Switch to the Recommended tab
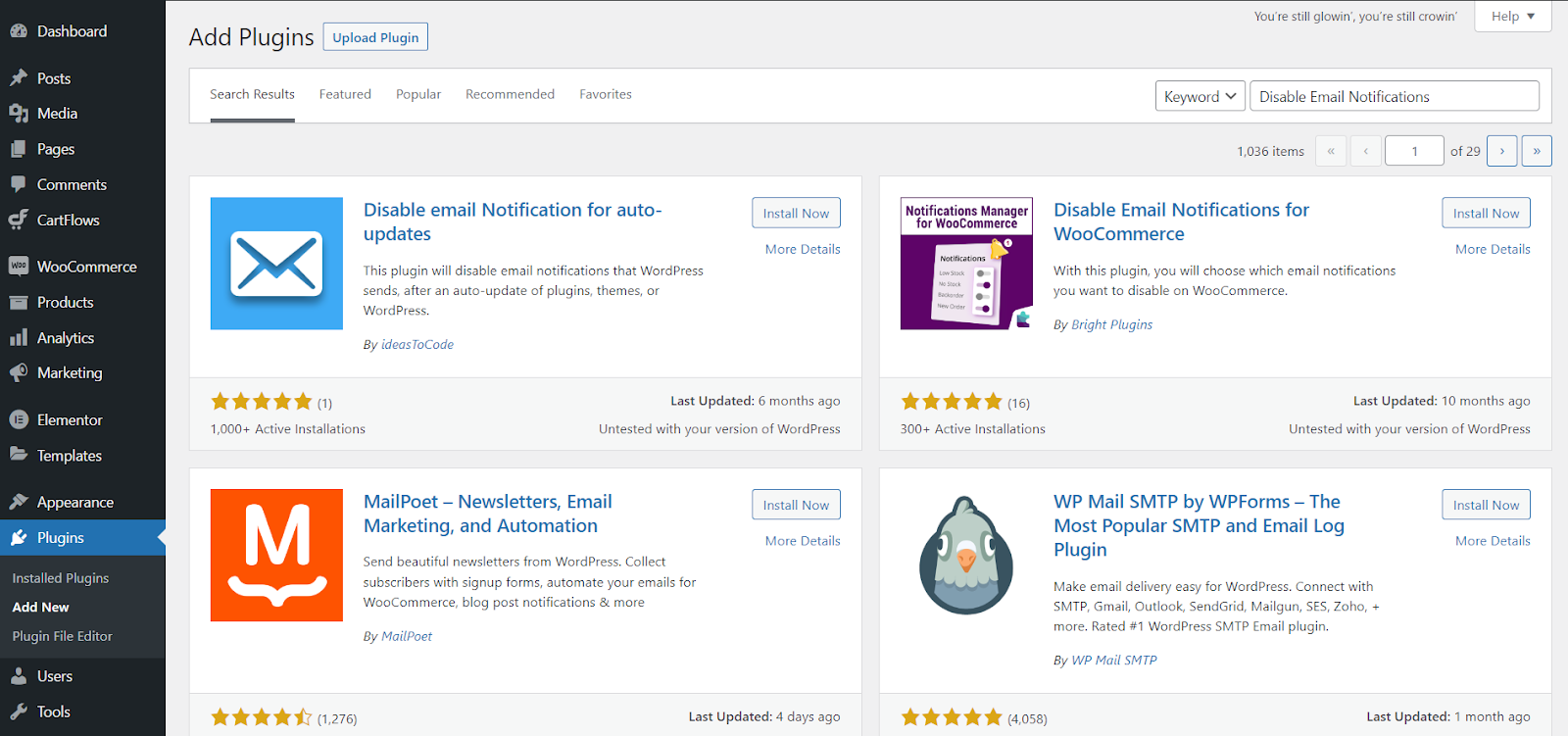The image size is (1568, 736). point(510,94)
